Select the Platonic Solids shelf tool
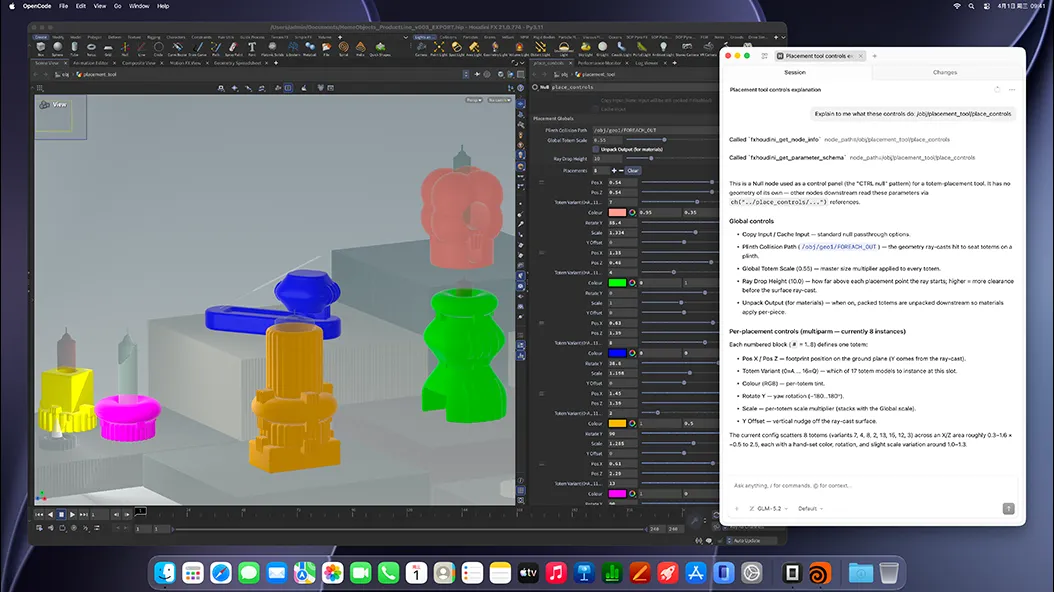1054x592 pixels. coord(272,50)
